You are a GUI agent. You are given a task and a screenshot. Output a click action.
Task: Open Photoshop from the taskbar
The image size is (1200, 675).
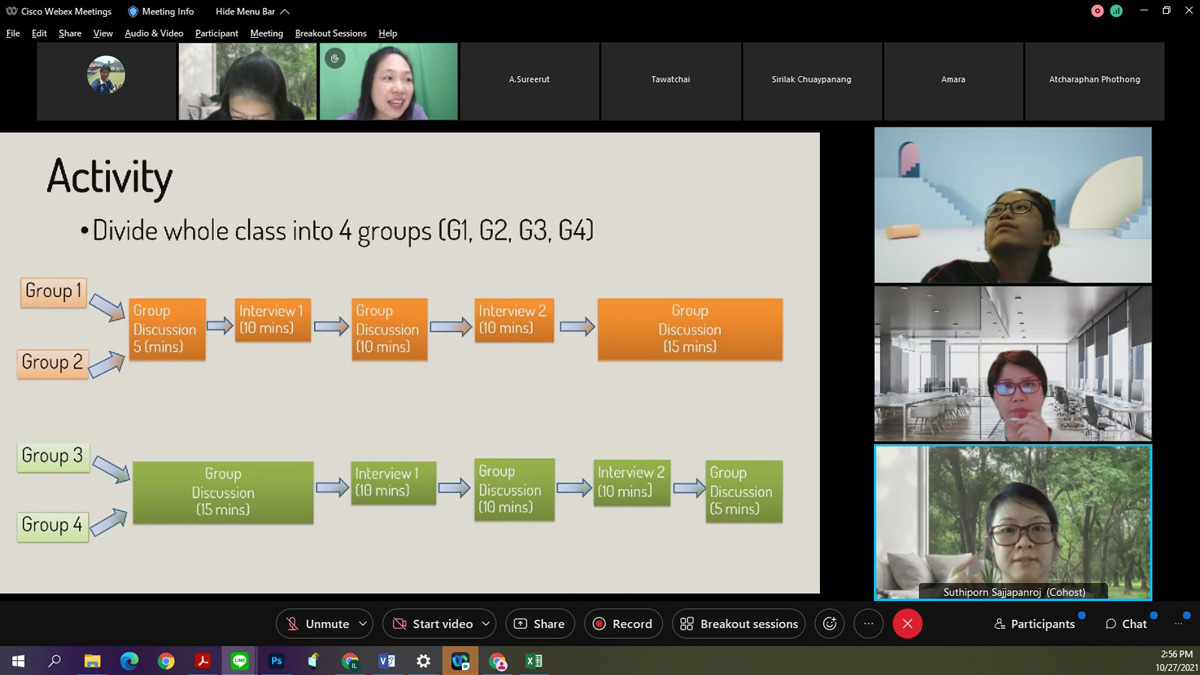(x=276, y=661)
